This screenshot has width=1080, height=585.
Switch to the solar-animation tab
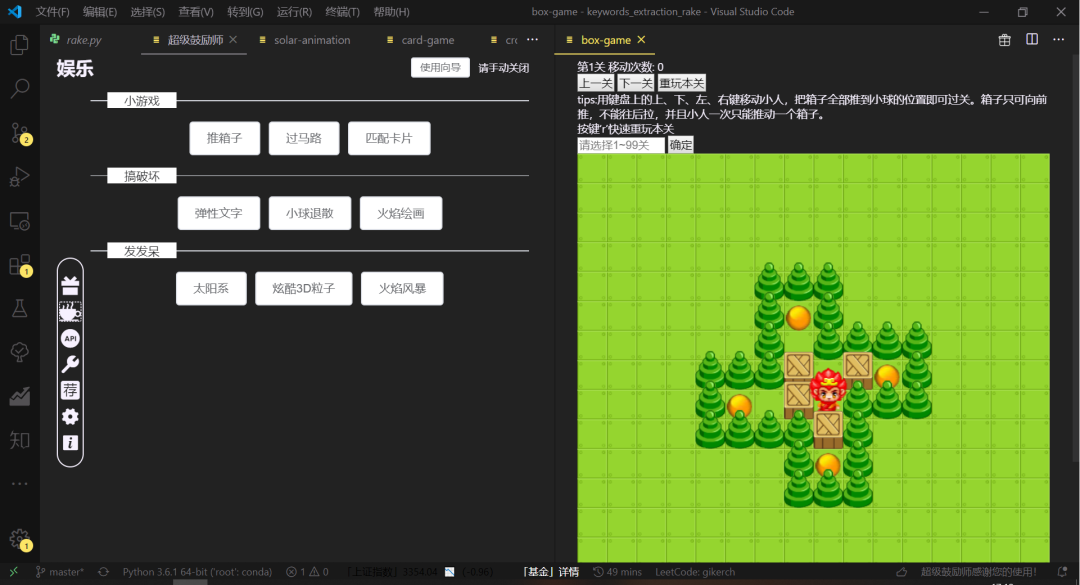point(311,40)
